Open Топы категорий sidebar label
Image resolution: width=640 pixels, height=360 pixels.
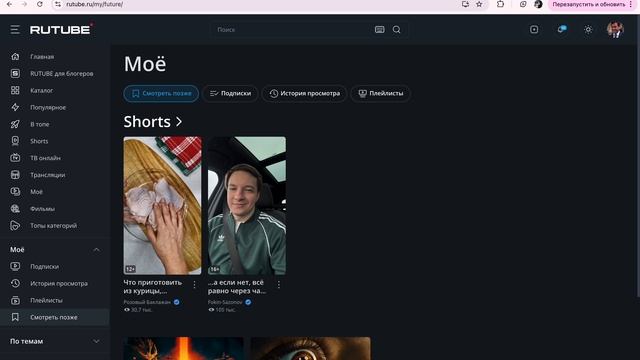tap(53, 225)
